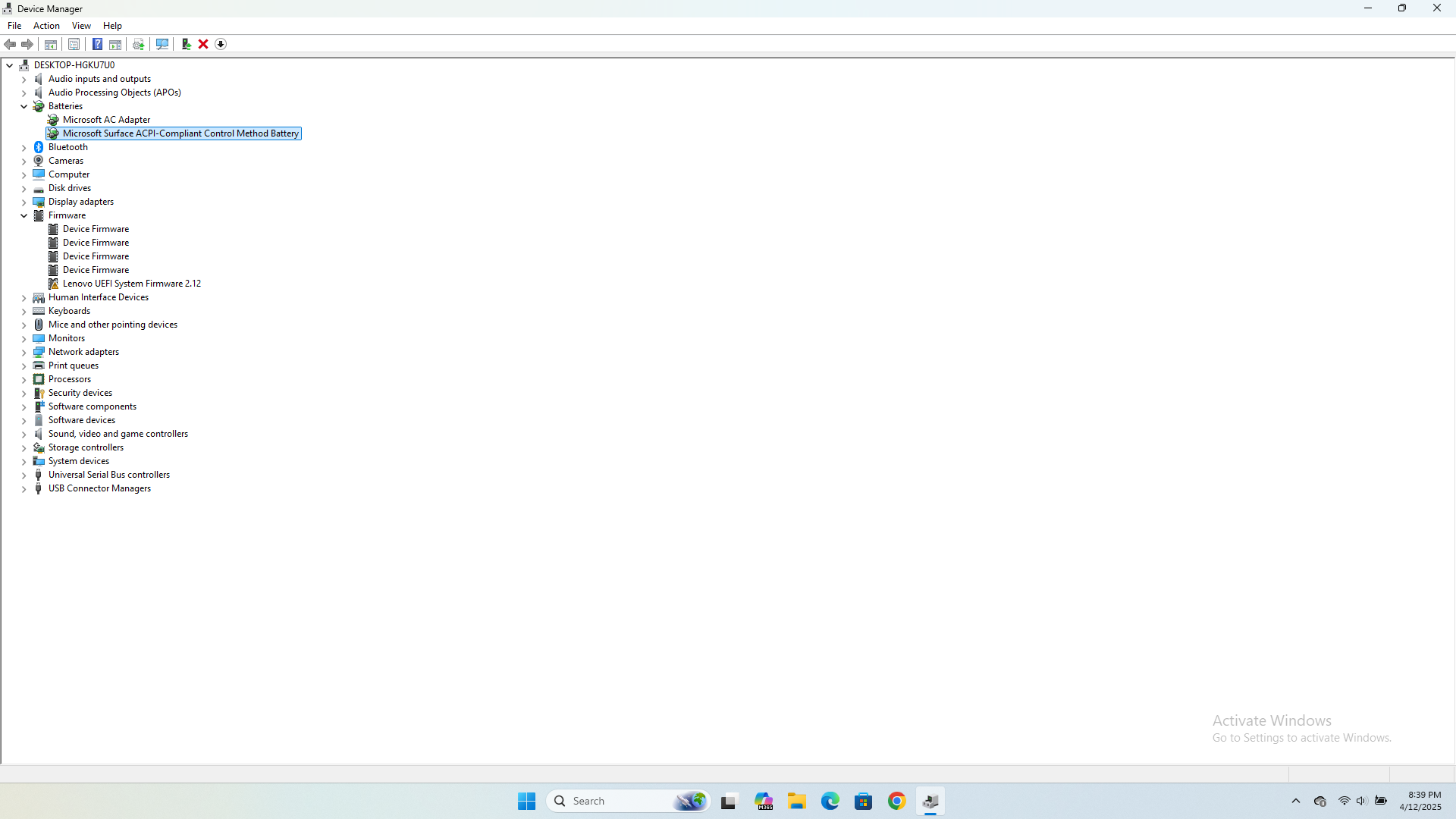Expand Universal Serial Bus controllers
This screenshot has height=819, width=1456.
[x=24, y=475]
